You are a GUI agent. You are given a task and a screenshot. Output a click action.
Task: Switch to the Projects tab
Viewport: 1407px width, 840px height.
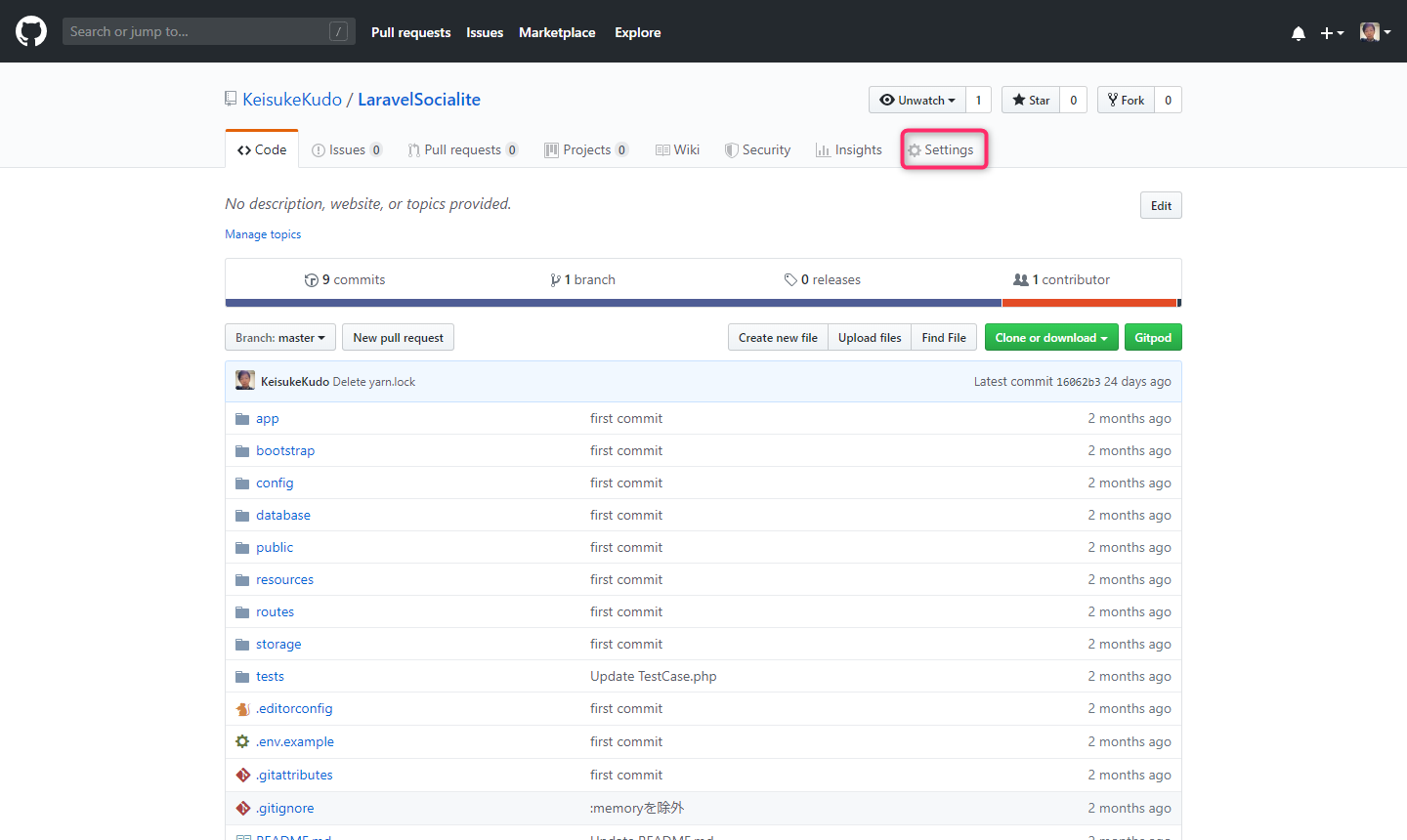(x=586, y=149)
